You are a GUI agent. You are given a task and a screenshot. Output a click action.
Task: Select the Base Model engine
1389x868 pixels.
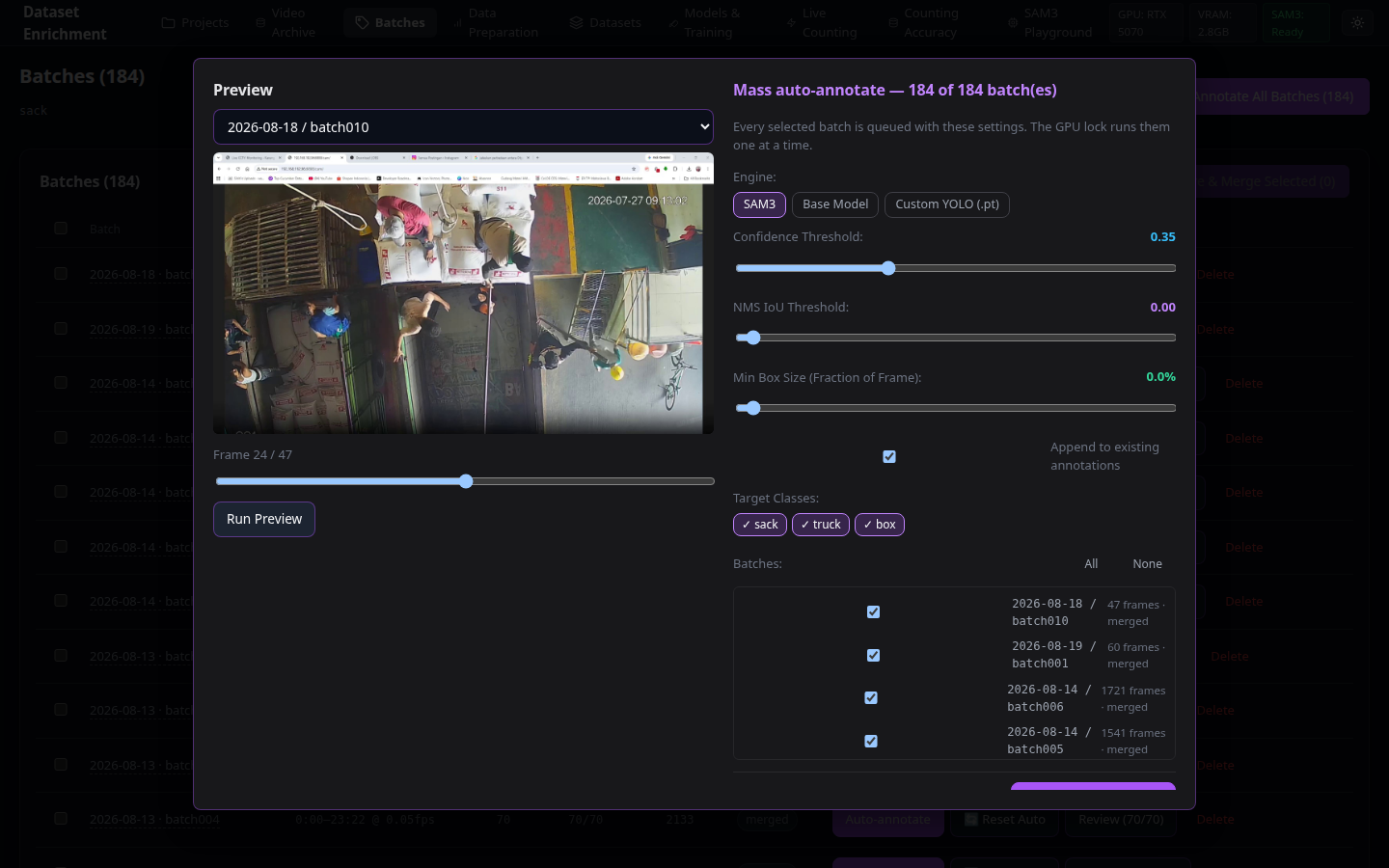click(835, 204)
